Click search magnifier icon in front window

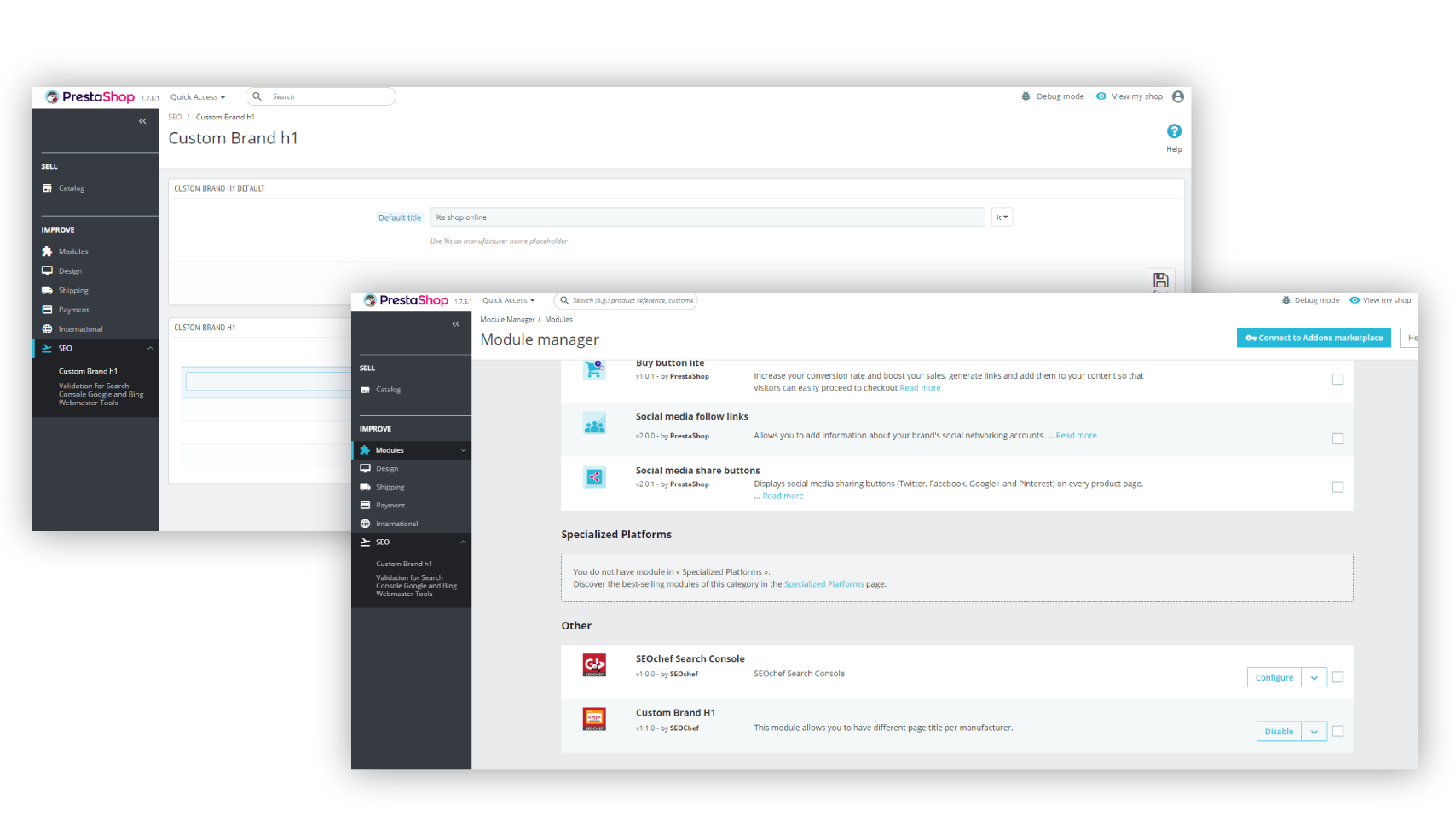tap(563, 300)
